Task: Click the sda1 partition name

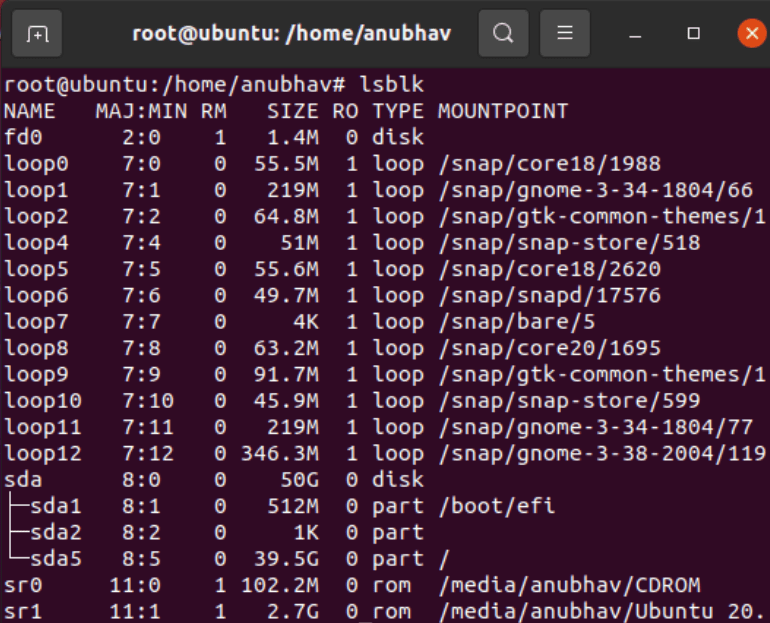Action: pos(56,506)
